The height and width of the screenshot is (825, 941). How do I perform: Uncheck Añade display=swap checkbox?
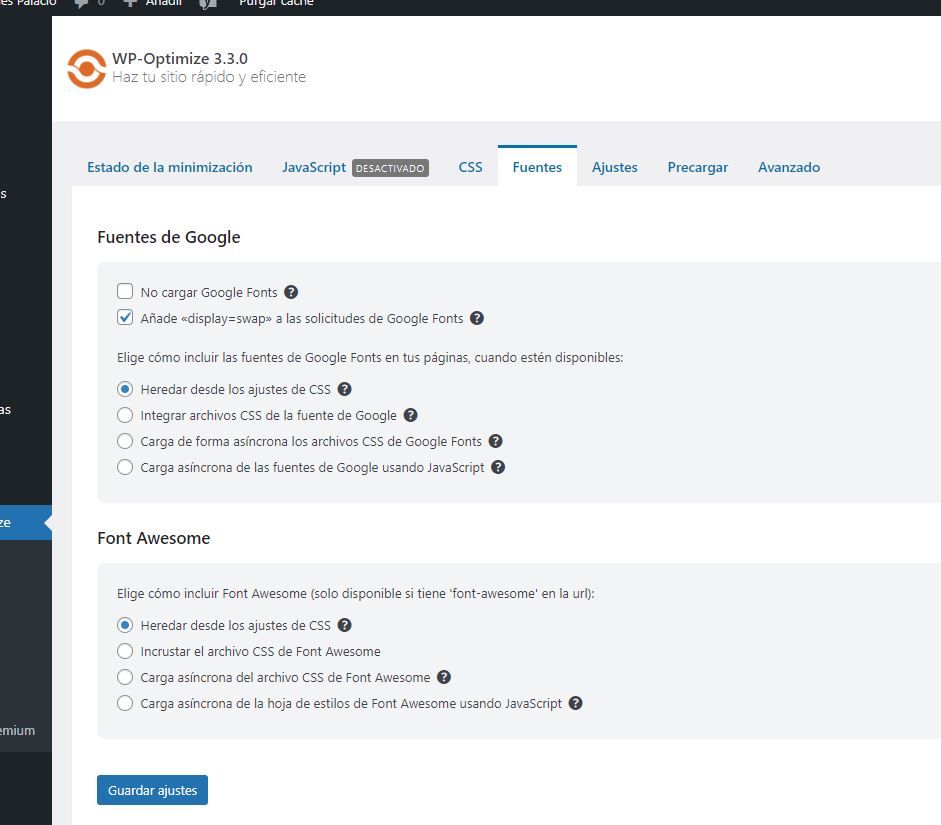pyautogui.click(x=125, y=317)
